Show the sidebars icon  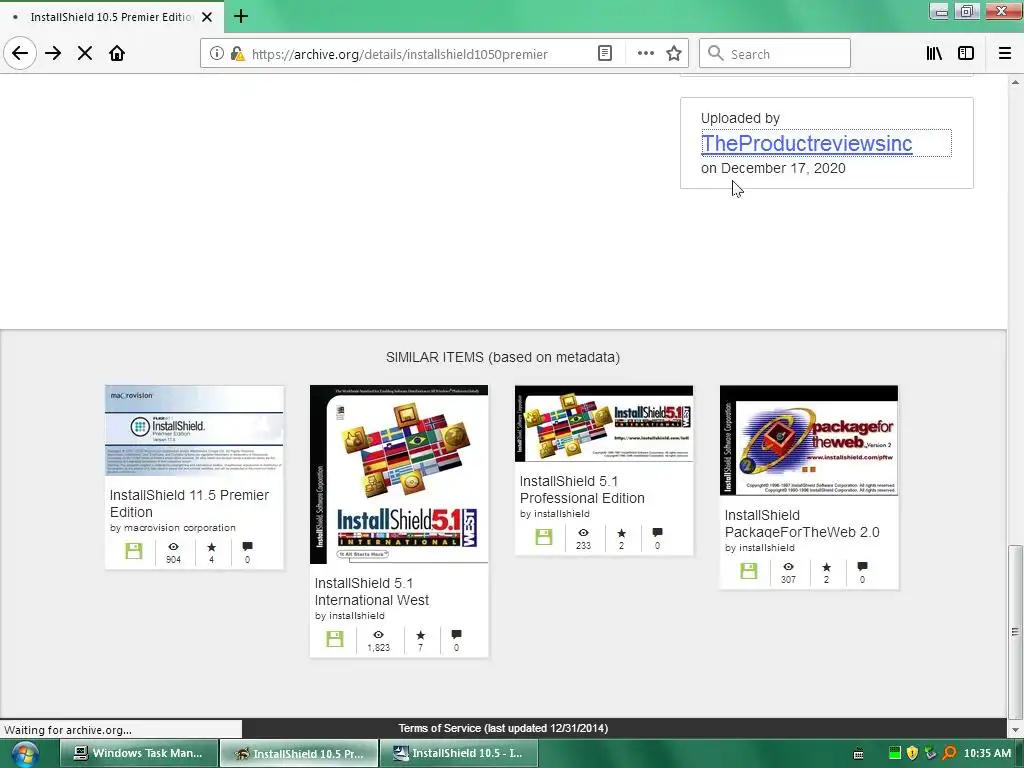click(x=966, y=54)
